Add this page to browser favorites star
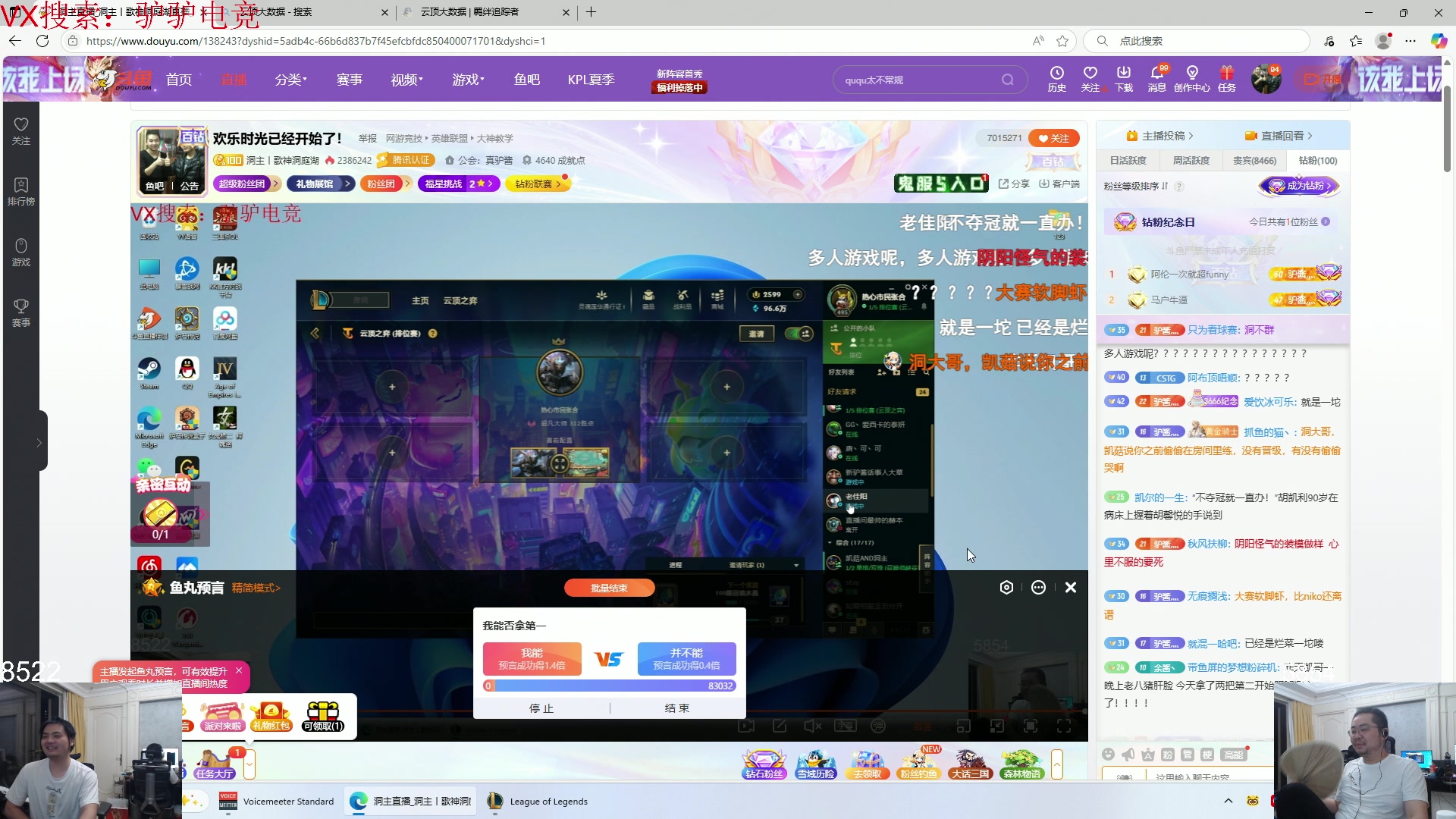Image resolution: width=1456 pixels, height=819 pixels. click(1062, 41)
